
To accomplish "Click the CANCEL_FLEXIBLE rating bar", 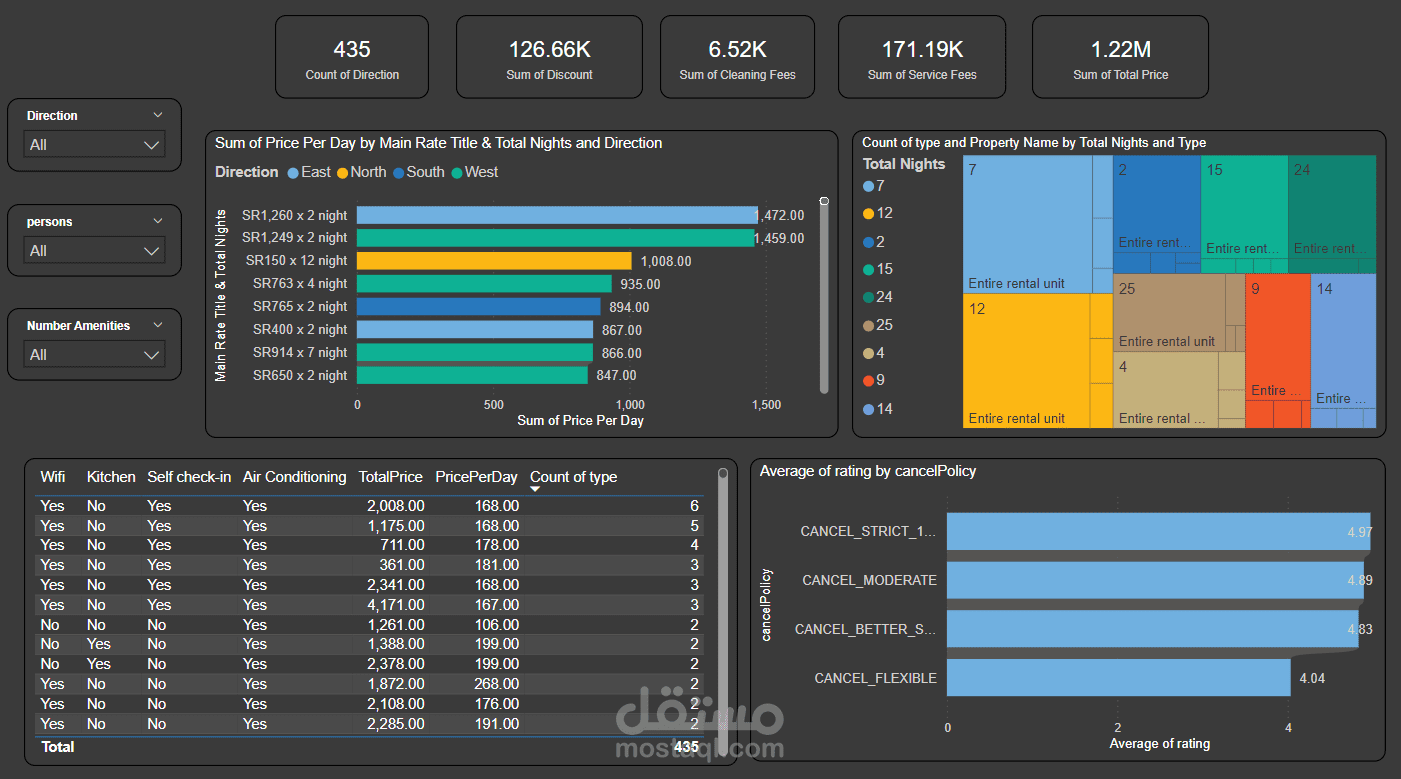I will click(x=1119, y=678).
